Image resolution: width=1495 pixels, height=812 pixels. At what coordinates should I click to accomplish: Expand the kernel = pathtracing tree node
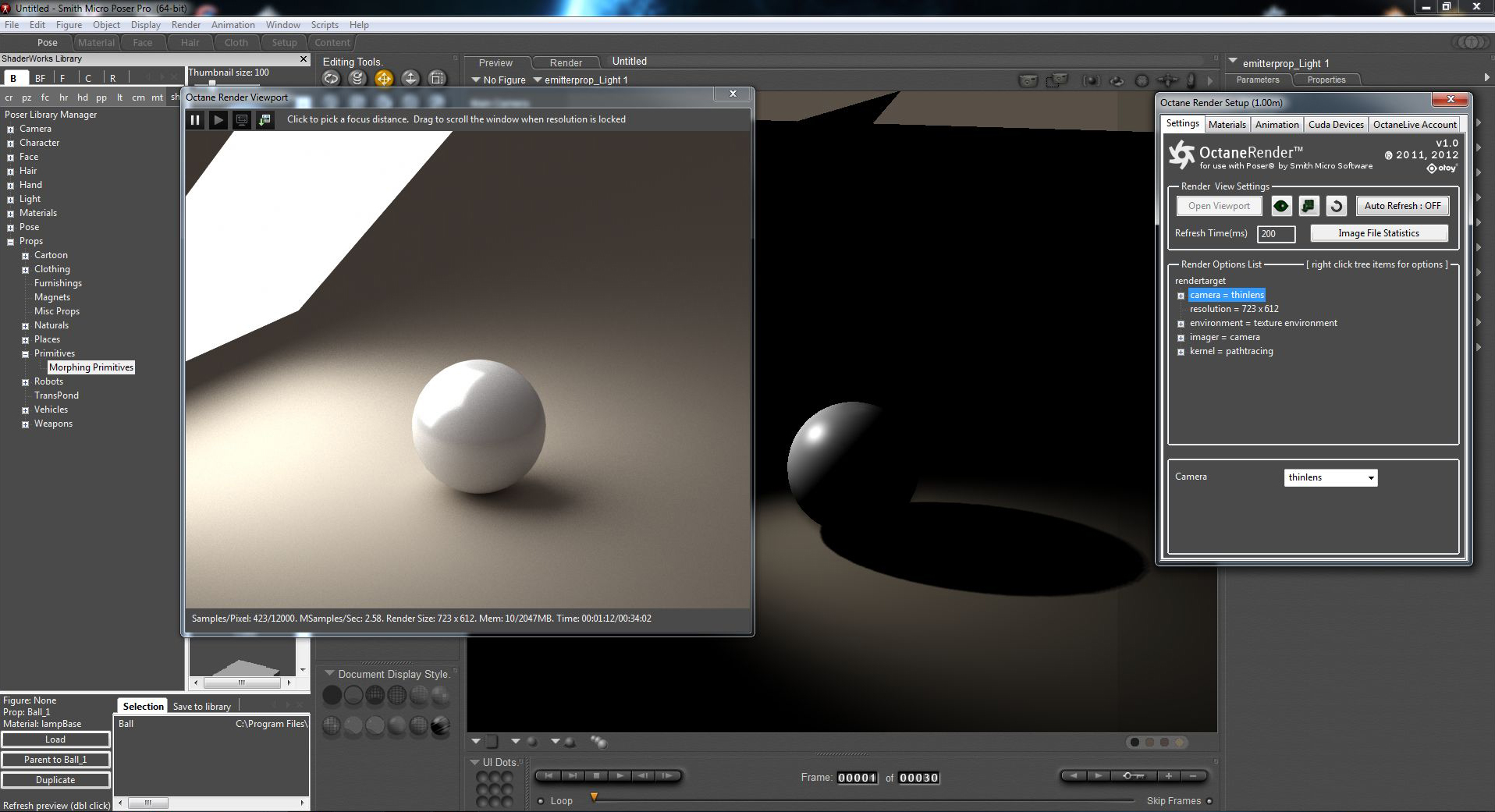1181,352
